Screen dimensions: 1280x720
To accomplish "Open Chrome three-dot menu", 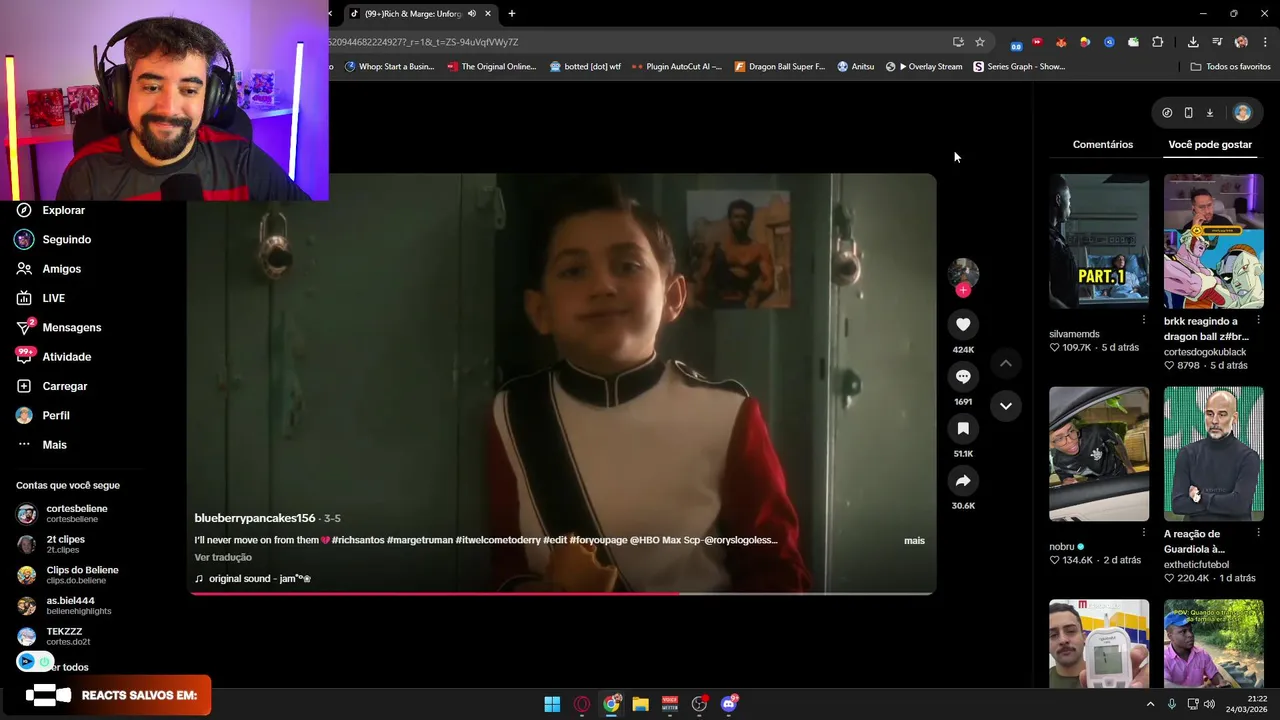I will pyautogui.click(x=1265, y=42).
